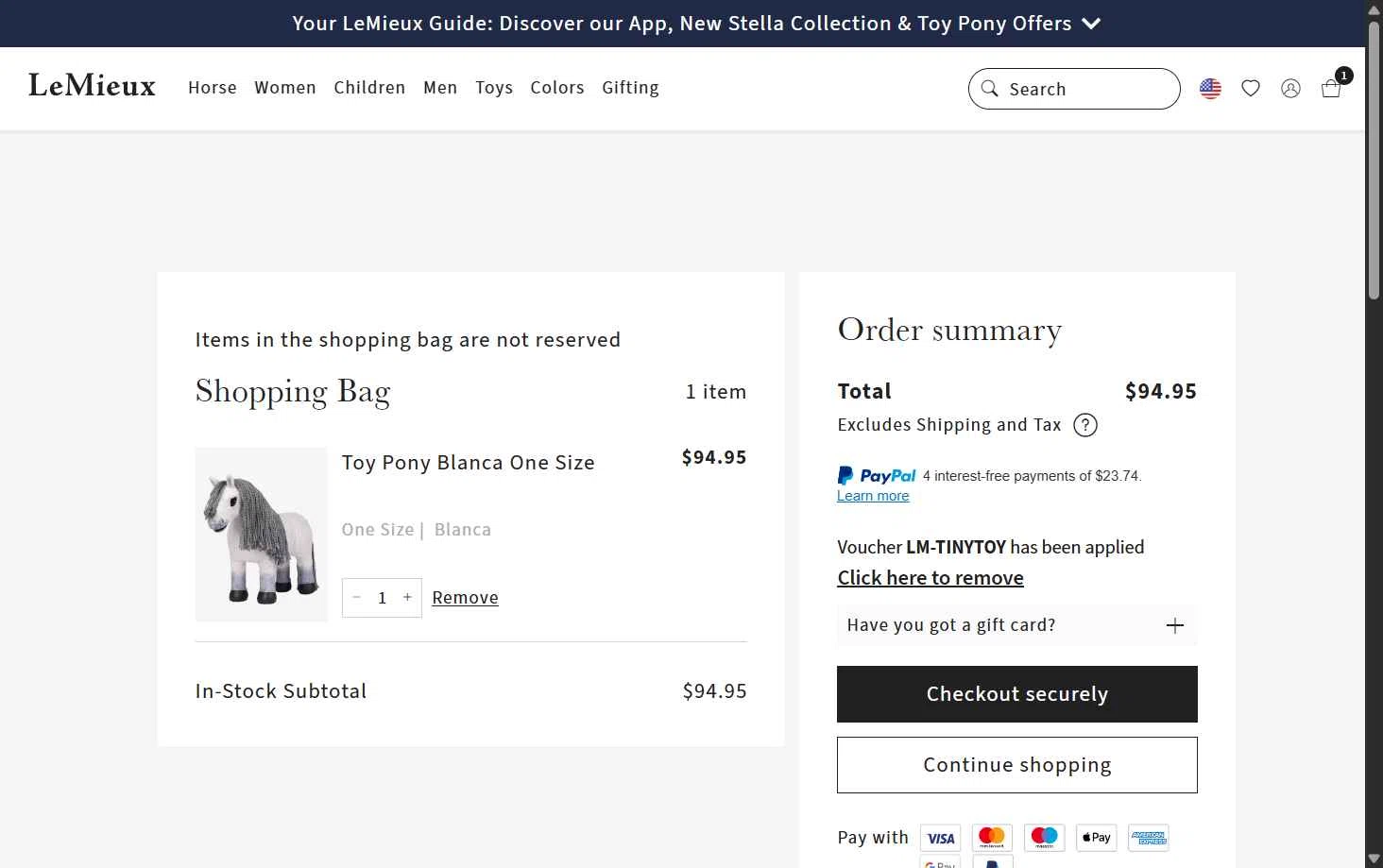This screenshot has width=1383, height=868.
Task: Open the Men menu
Action: pyautogui.click(x=440, y=88)
